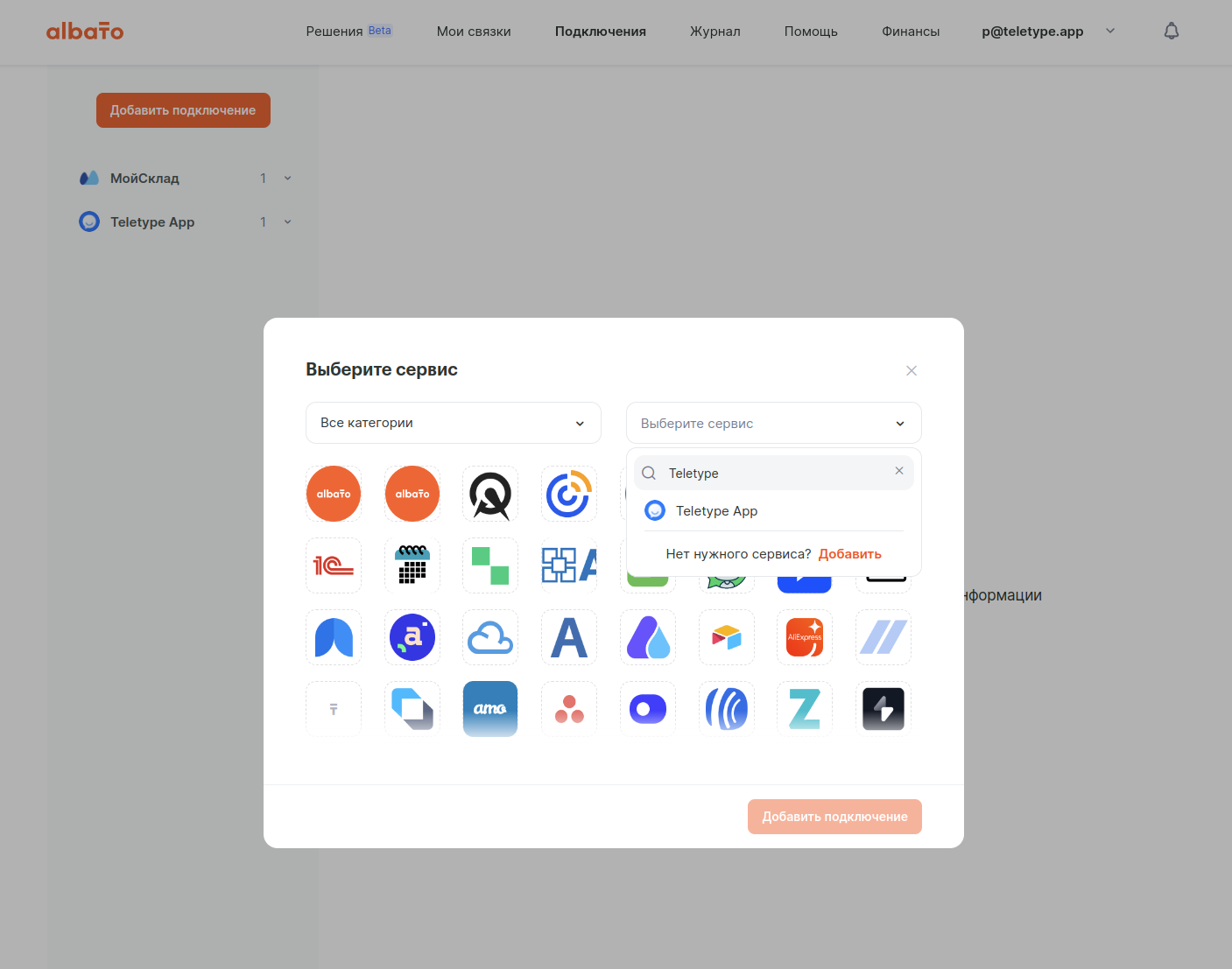
Task: Click the orange 'Добавить' service link
Action: click(x=849, y=554)
